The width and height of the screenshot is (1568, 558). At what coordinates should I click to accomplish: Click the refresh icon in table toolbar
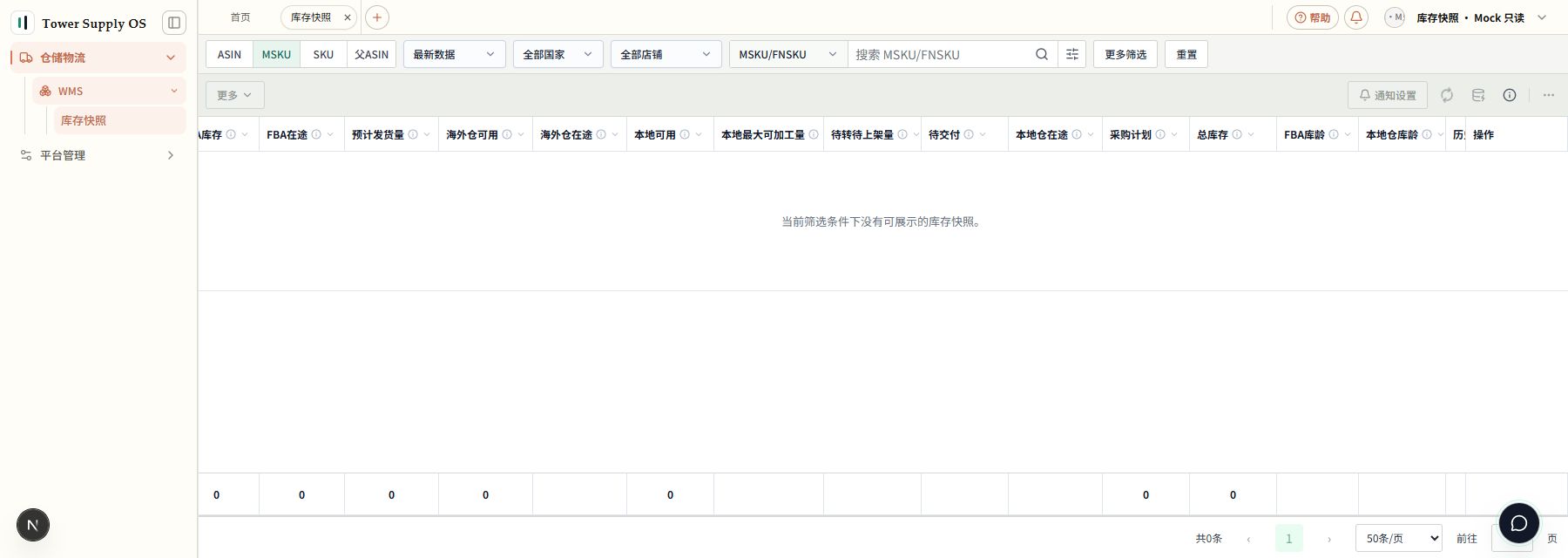click(1447, 95)
